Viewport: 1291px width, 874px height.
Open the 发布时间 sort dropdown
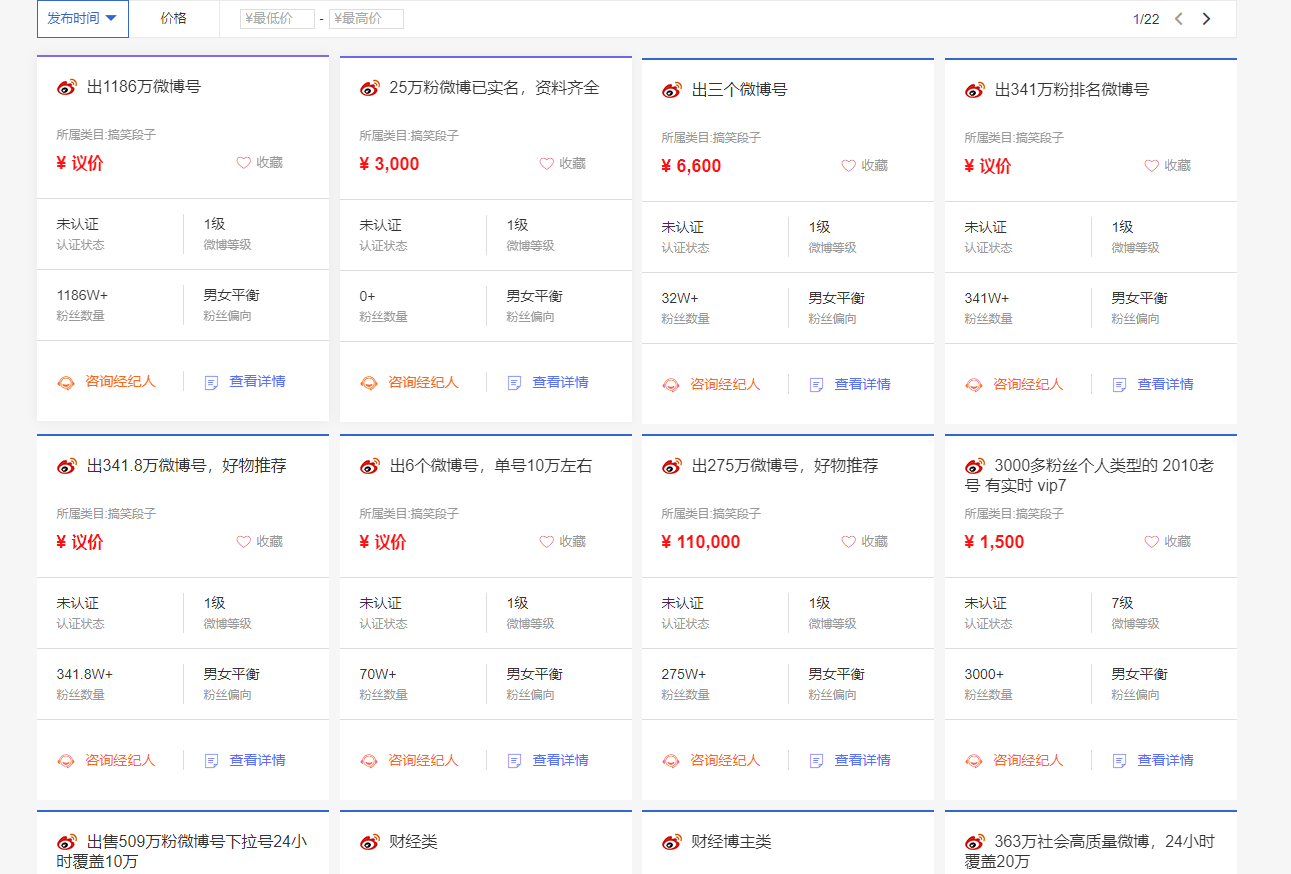(83, 18)
